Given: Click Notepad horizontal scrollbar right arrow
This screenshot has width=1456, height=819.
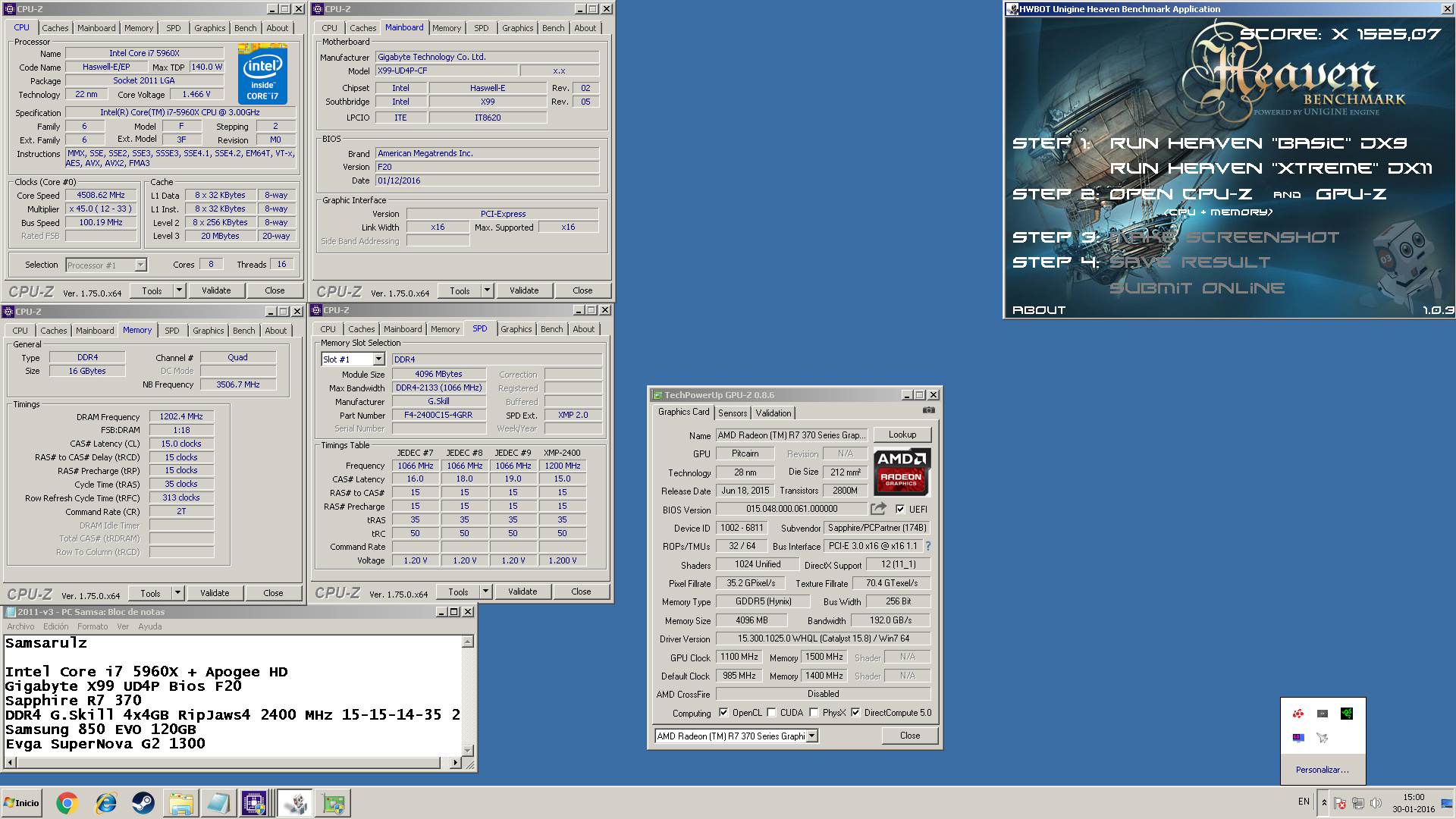Looking at the screenshot, I should click(x=455, y=763).
